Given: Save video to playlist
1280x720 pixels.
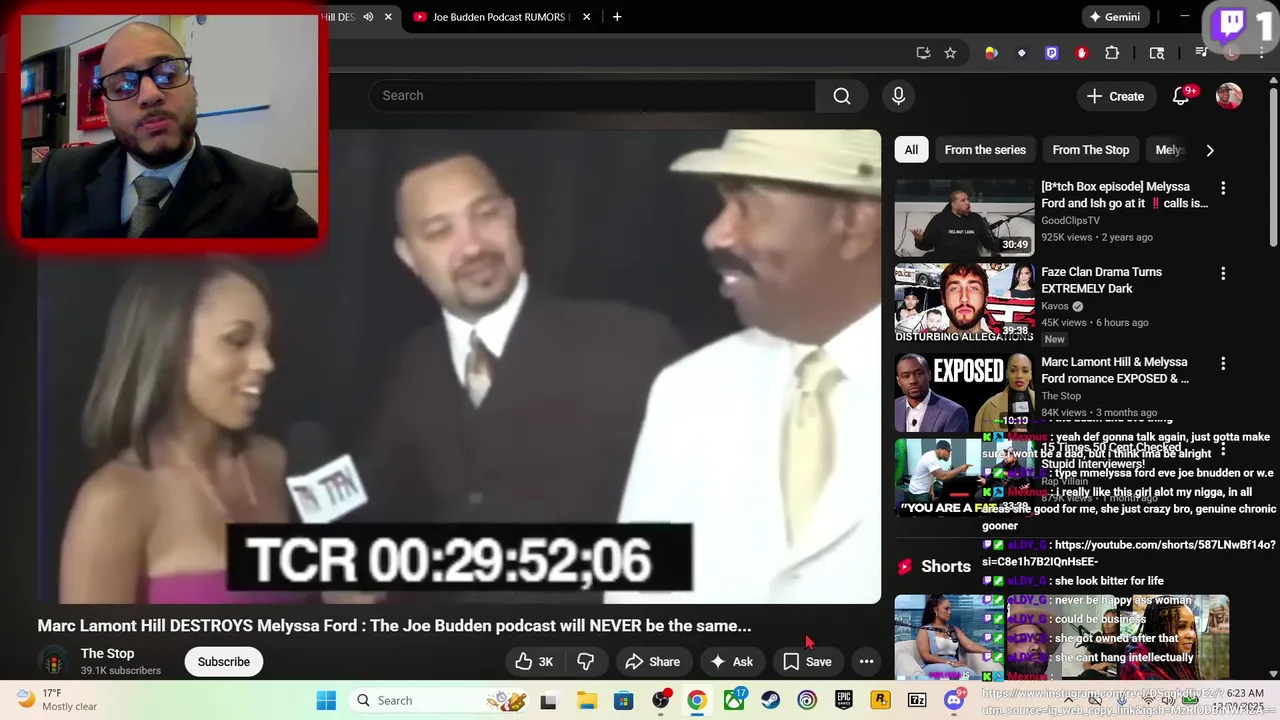Looking at the screenshot, I should point(807,661).
